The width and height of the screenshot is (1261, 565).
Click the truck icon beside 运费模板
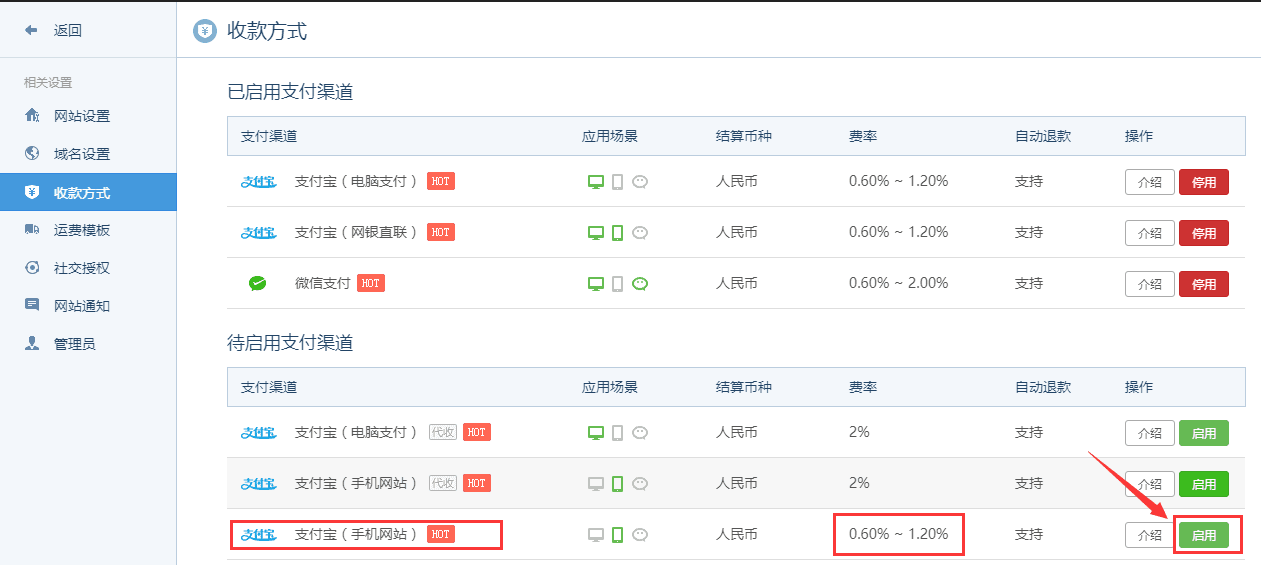[32, 230]
